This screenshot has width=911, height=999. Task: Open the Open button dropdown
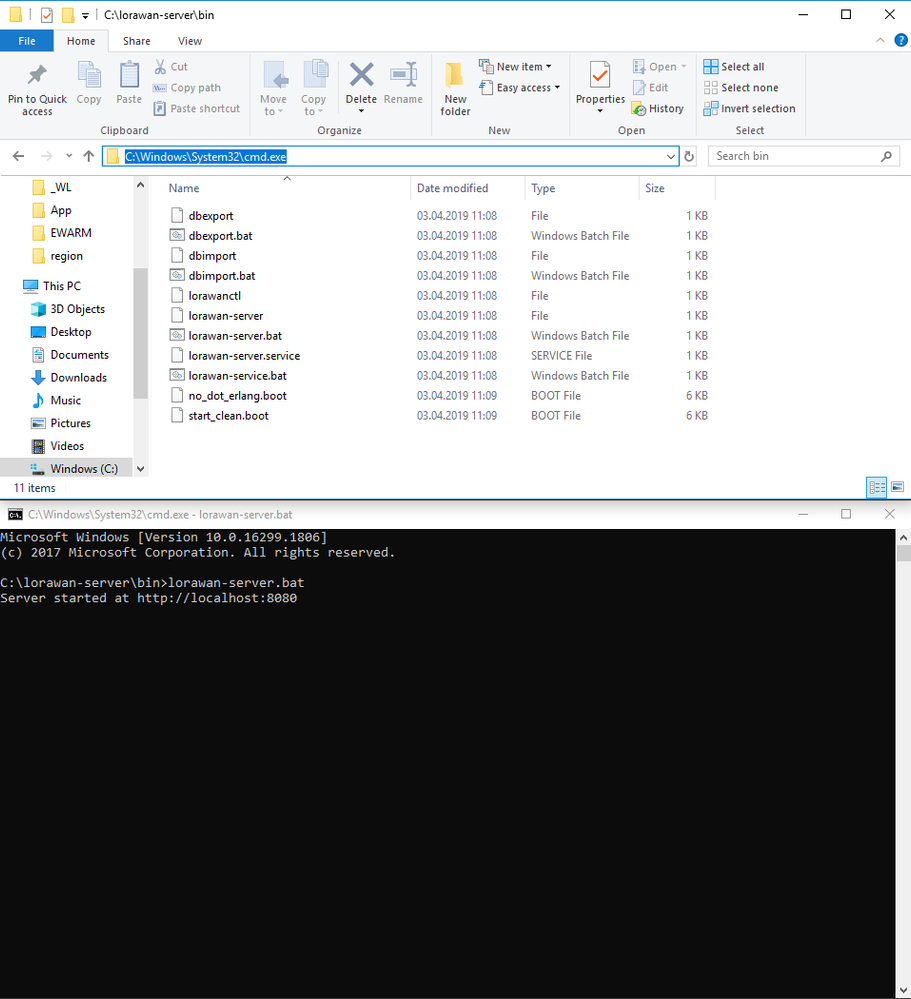pyautogui.click(x=684, y=67)
